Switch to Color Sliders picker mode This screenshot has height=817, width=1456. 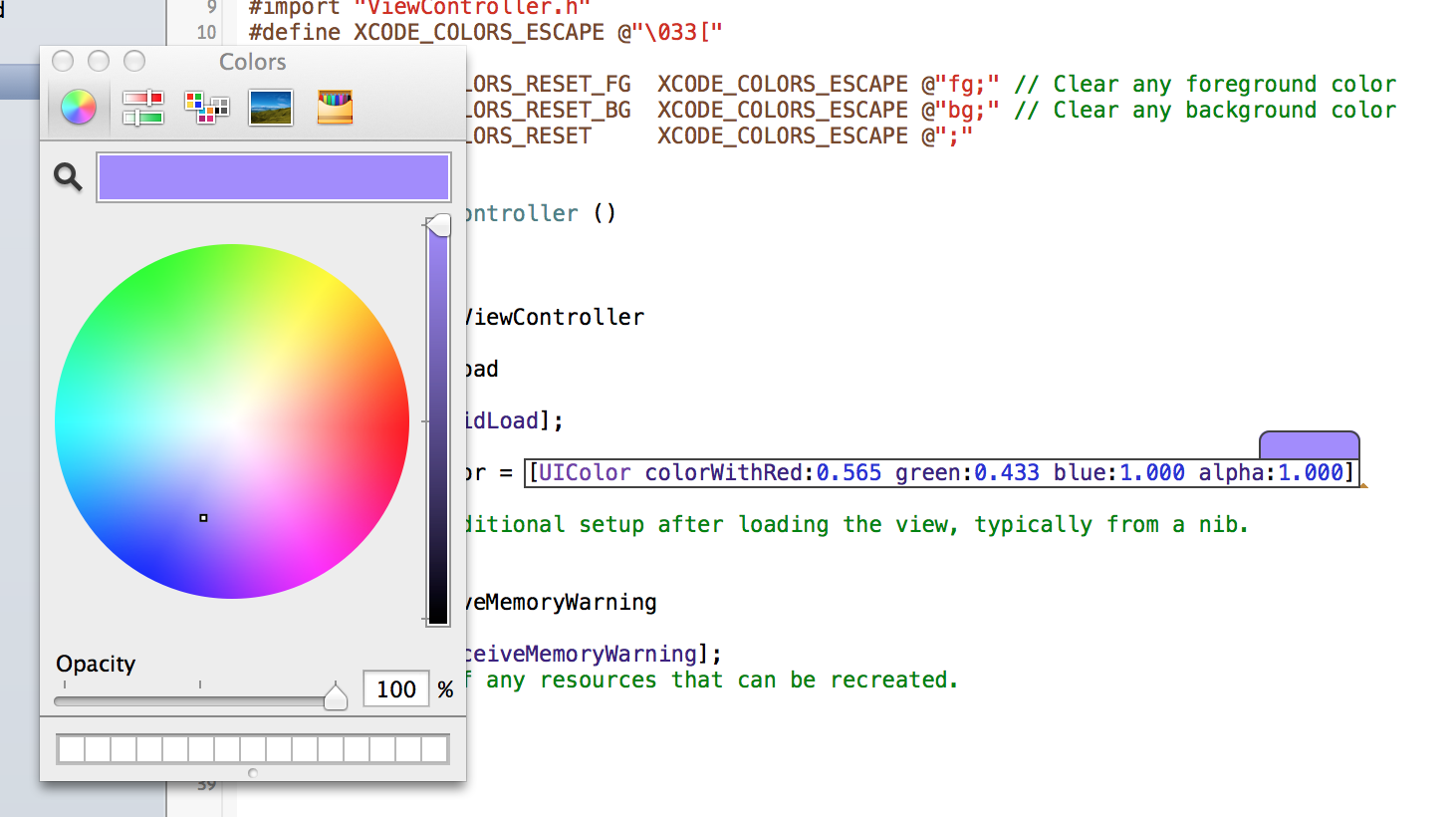coord(142,107)
